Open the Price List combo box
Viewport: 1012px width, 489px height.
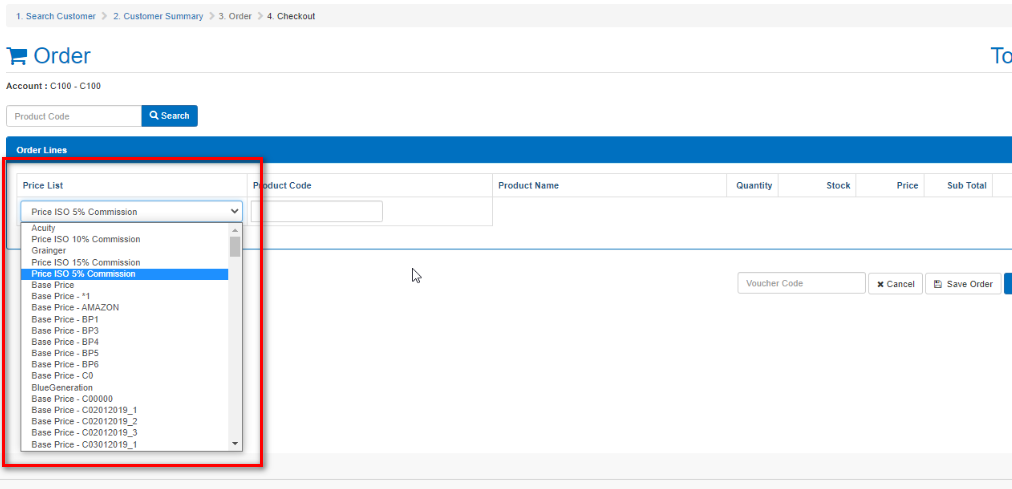click(132, 212)
